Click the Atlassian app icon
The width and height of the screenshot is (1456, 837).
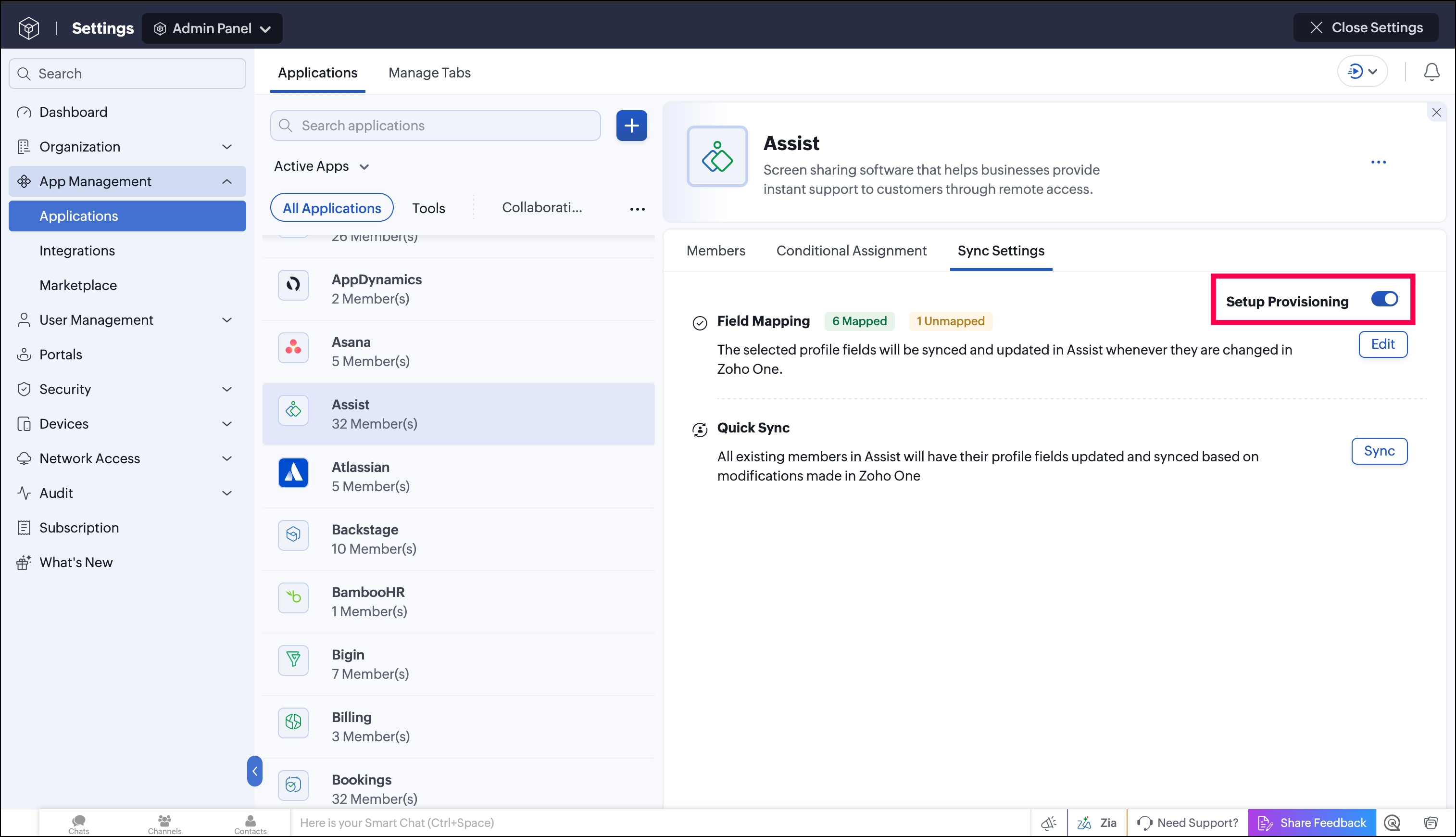(x=293, y=472)
